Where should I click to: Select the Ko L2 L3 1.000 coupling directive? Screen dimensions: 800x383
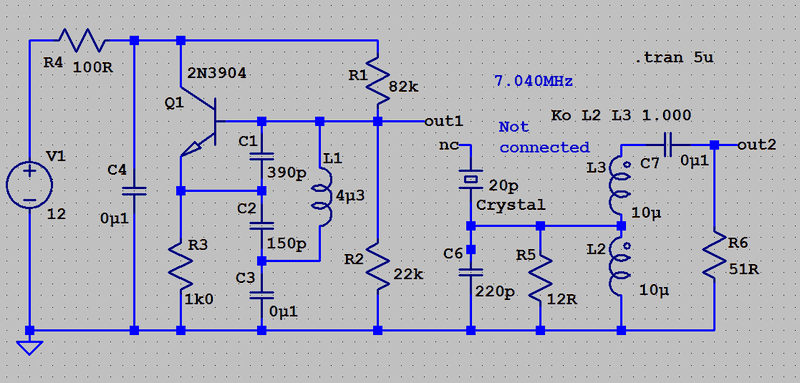coord(621,115)
